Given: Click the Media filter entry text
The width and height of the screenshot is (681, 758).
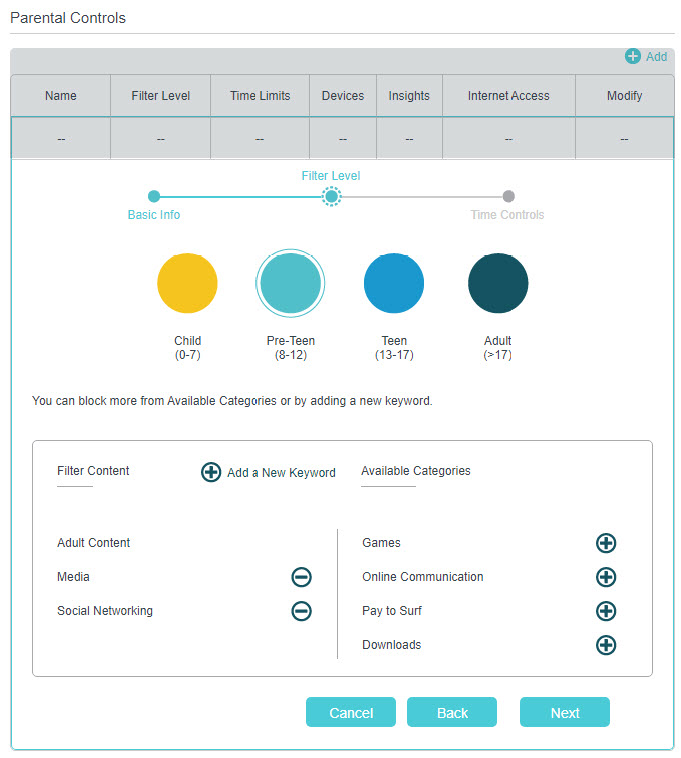Looking at the screenshot, I should (x=73, y=577).
